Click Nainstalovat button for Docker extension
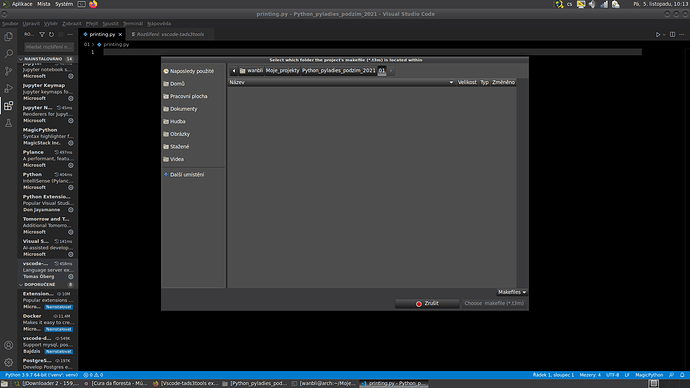690x388 pixels. (x=59, y=329)
